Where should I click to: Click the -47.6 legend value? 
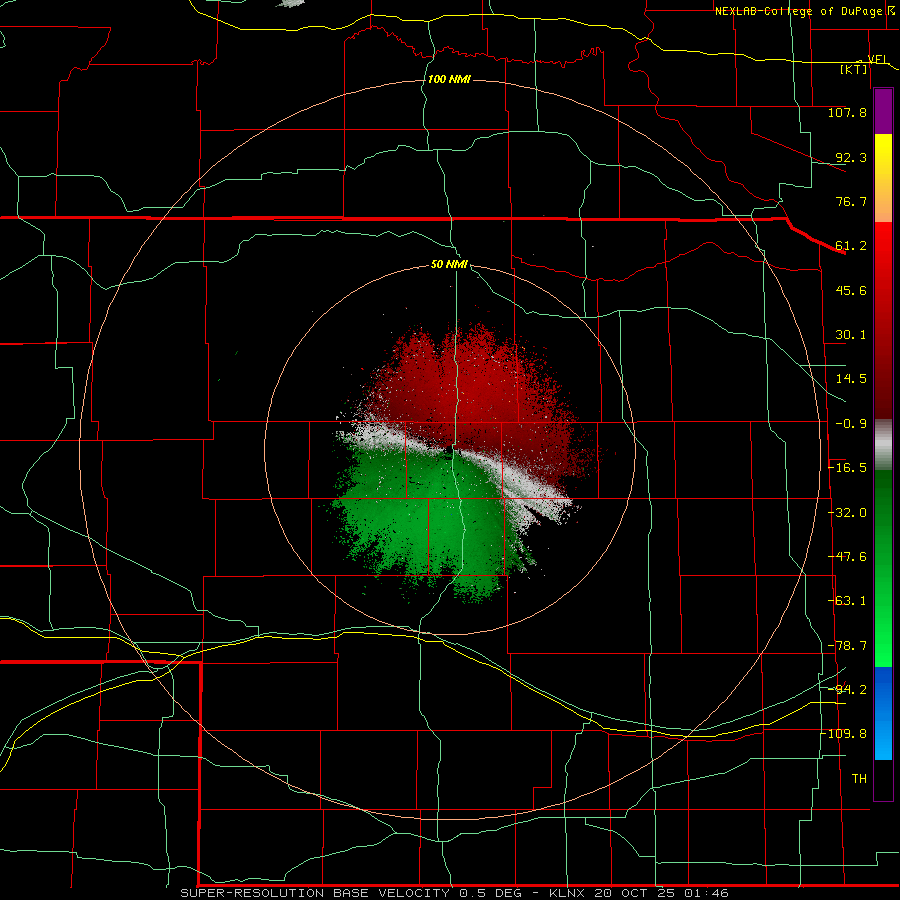click(847, 557)
